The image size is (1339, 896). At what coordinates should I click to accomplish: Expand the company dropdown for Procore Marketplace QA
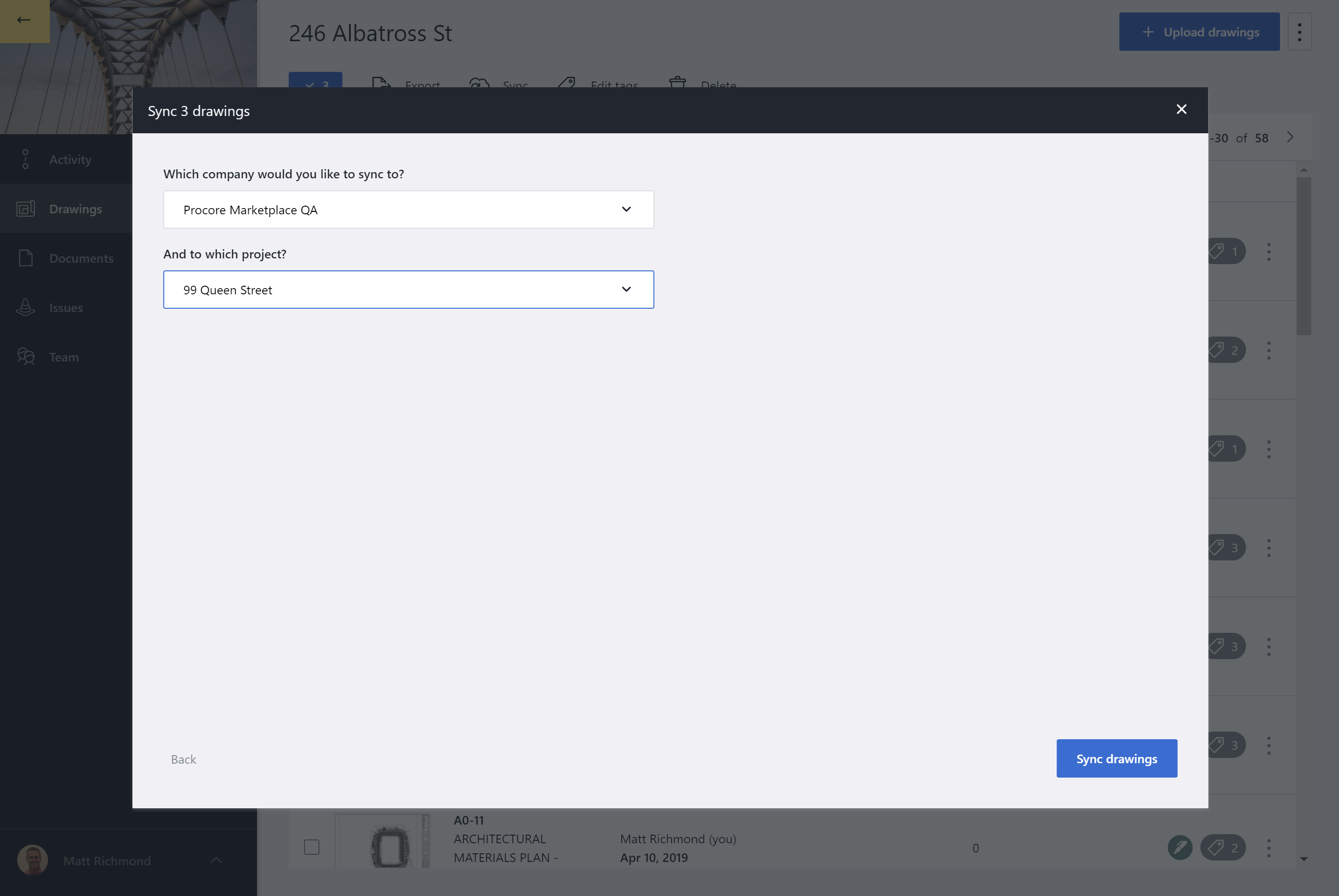tap(627, 209)
